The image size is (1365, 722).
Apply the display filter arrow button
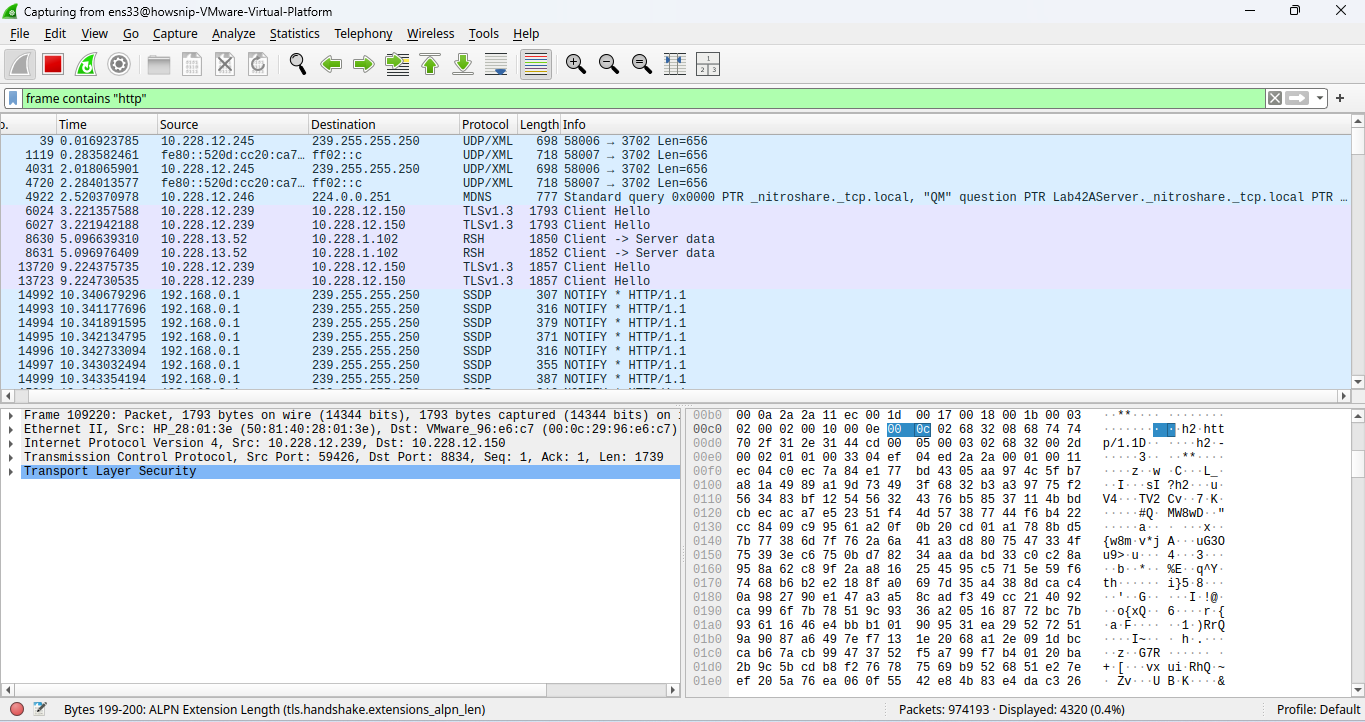tap(1297, 98)
